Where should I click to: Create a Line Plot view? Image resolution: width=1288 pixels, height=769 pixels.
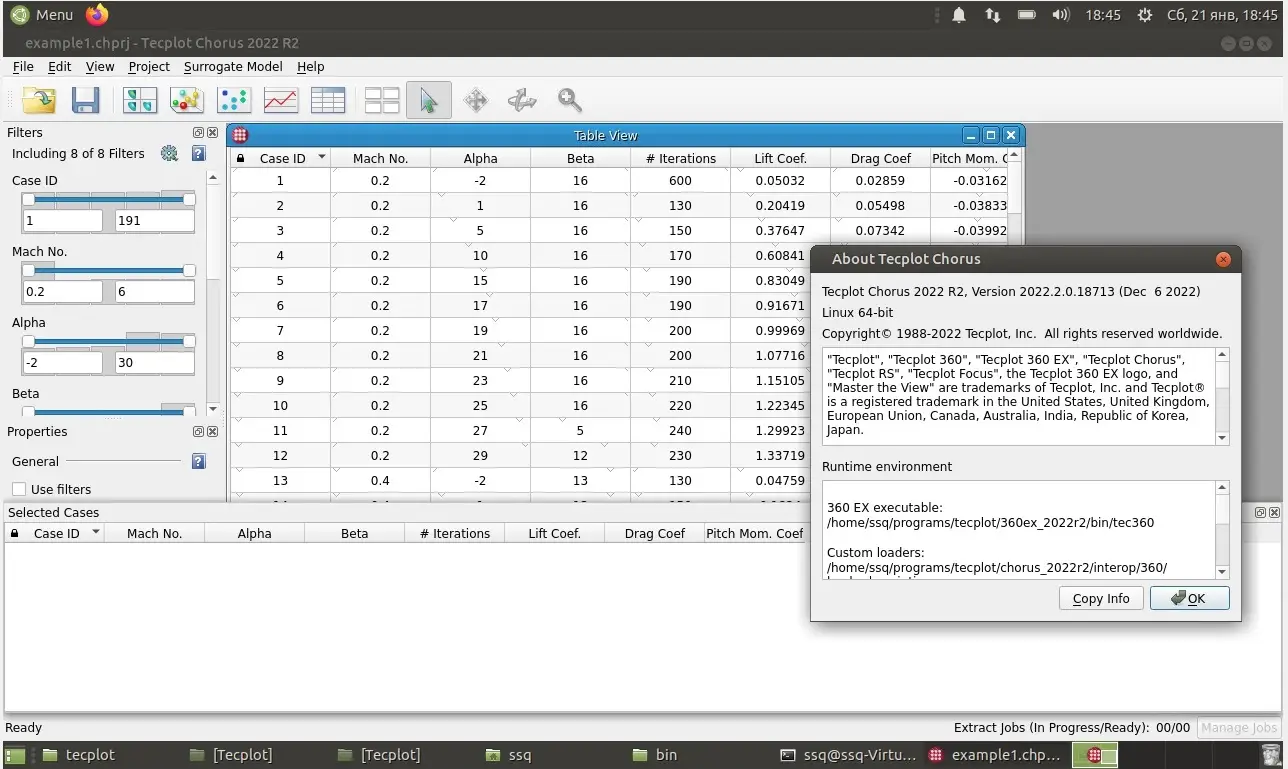point(281,100)
